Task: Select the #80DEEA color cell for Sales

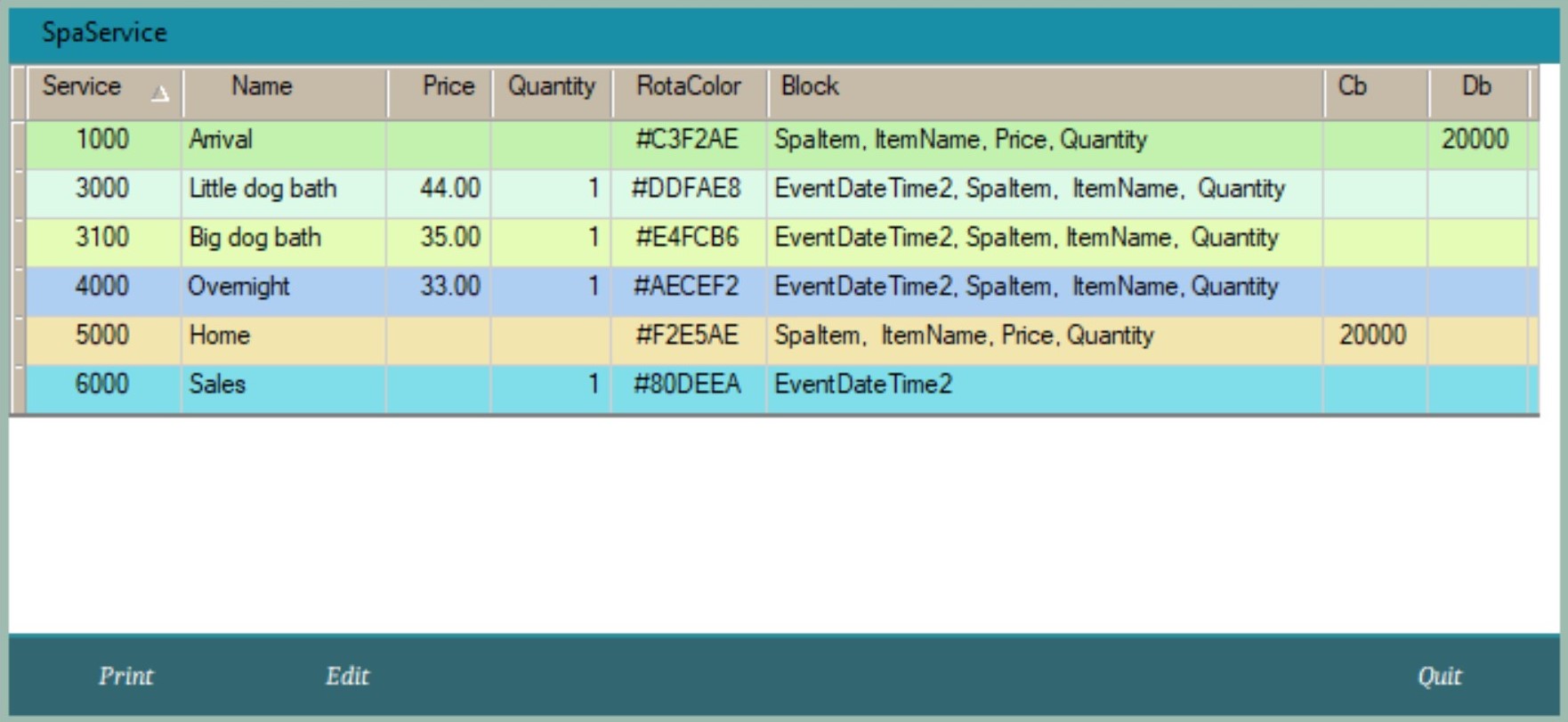Action: point(687,385)
